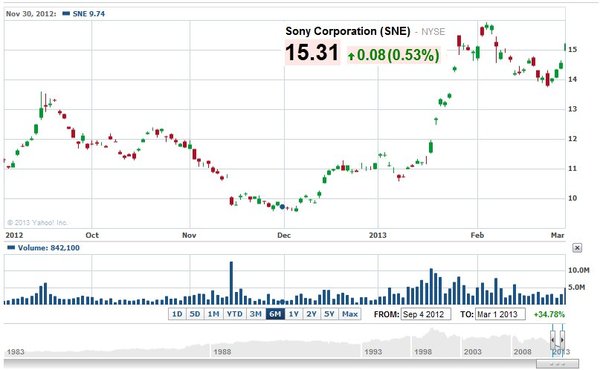
Task: Select the 5D time range
Action: coord(195,314)
